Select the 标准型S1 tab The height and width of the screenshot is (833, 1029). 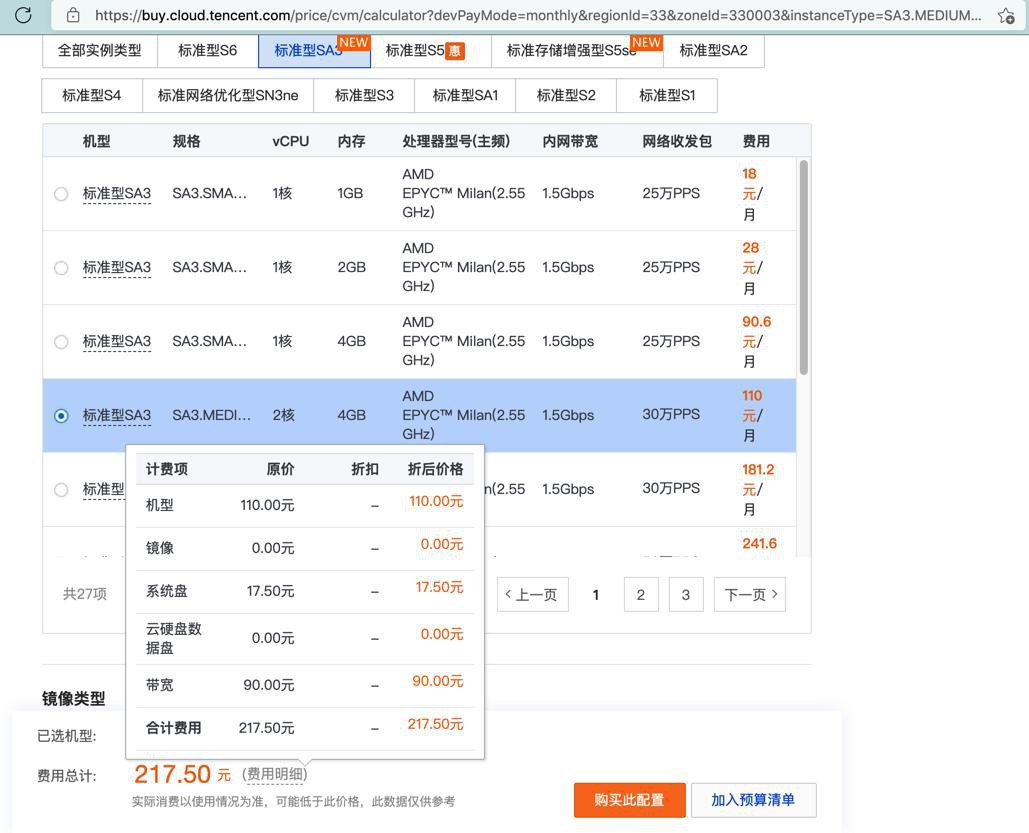pos(667,96)
